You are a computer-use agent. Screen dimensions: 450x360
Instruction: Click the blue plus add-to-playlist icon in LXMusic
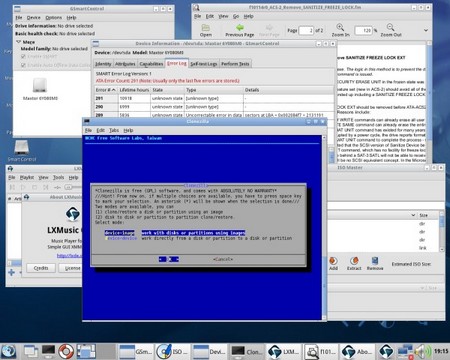pos(11,272)
